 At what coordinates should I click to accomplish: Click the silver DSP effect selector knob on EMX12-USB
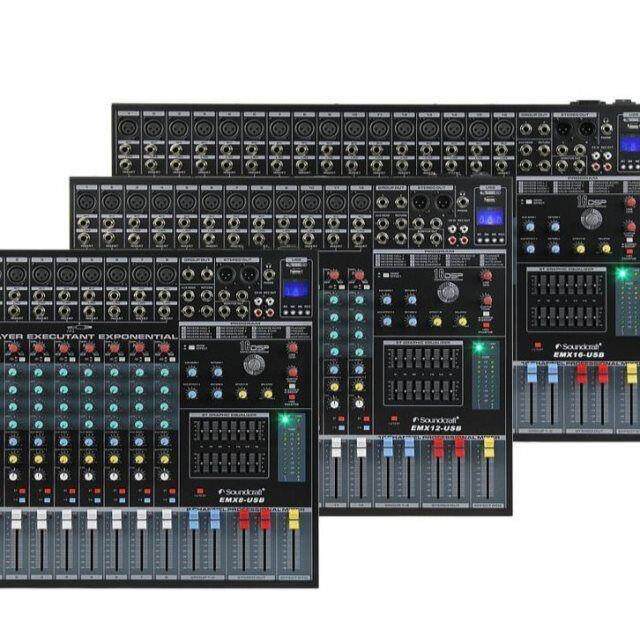coord(448,292)
